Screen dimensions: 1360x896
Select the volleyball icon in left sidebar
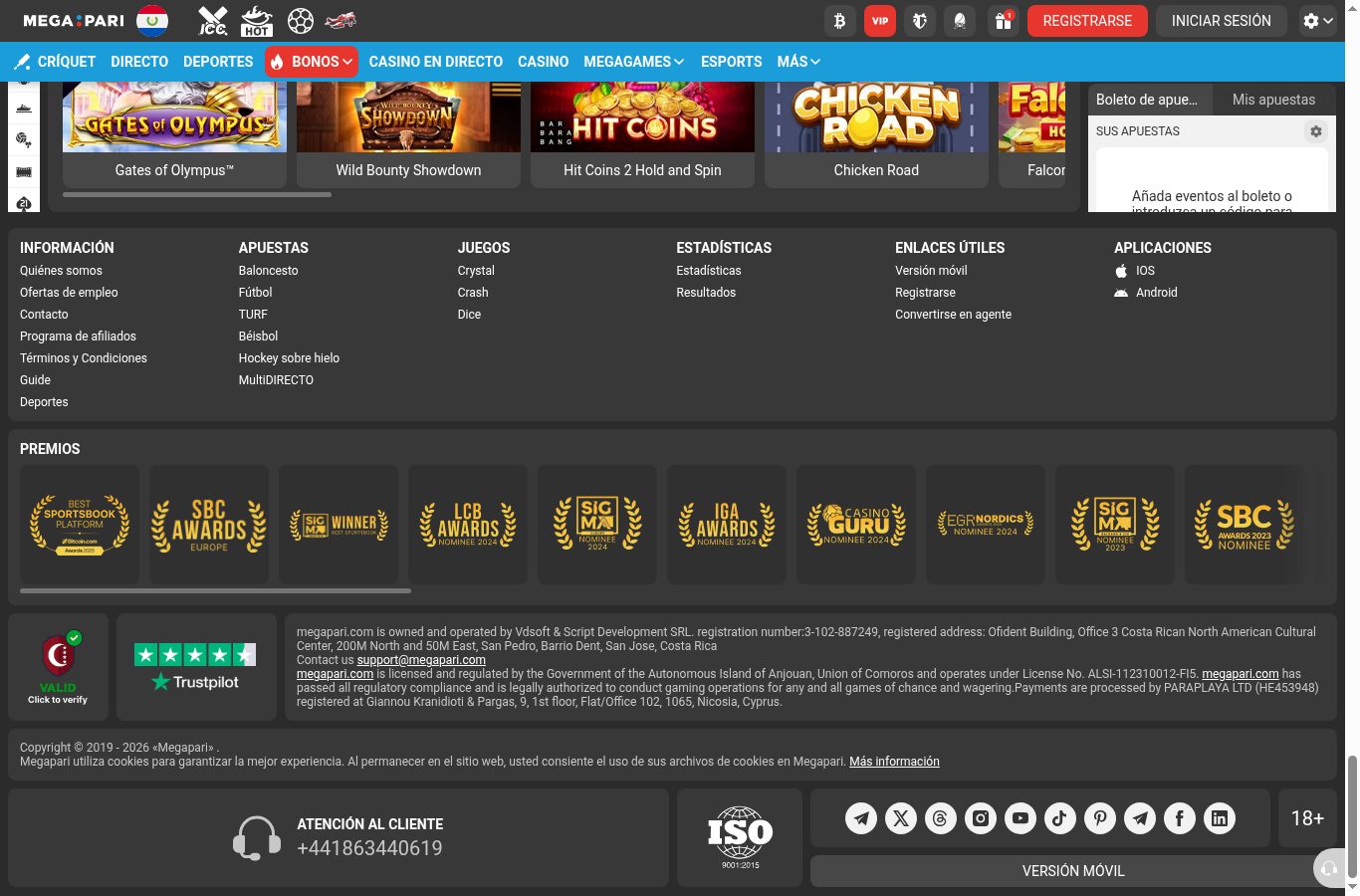coord(24,139)
